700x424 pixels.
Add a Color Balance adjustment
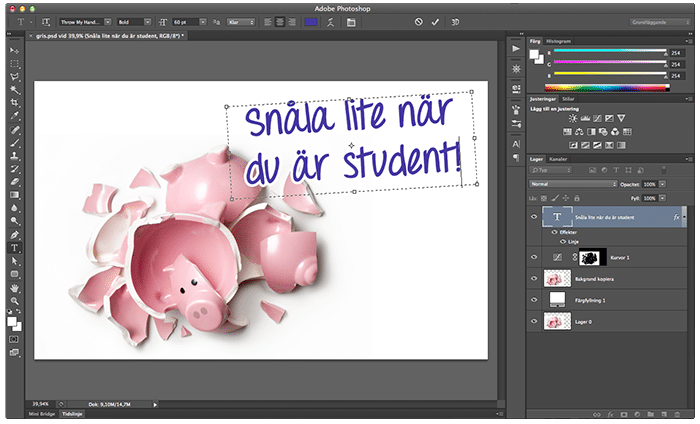579,132
